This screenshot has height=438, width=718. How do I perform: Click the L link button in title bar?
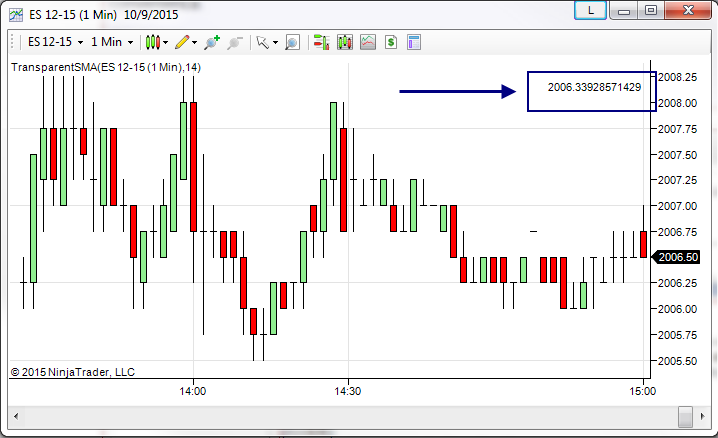[591, 10]
